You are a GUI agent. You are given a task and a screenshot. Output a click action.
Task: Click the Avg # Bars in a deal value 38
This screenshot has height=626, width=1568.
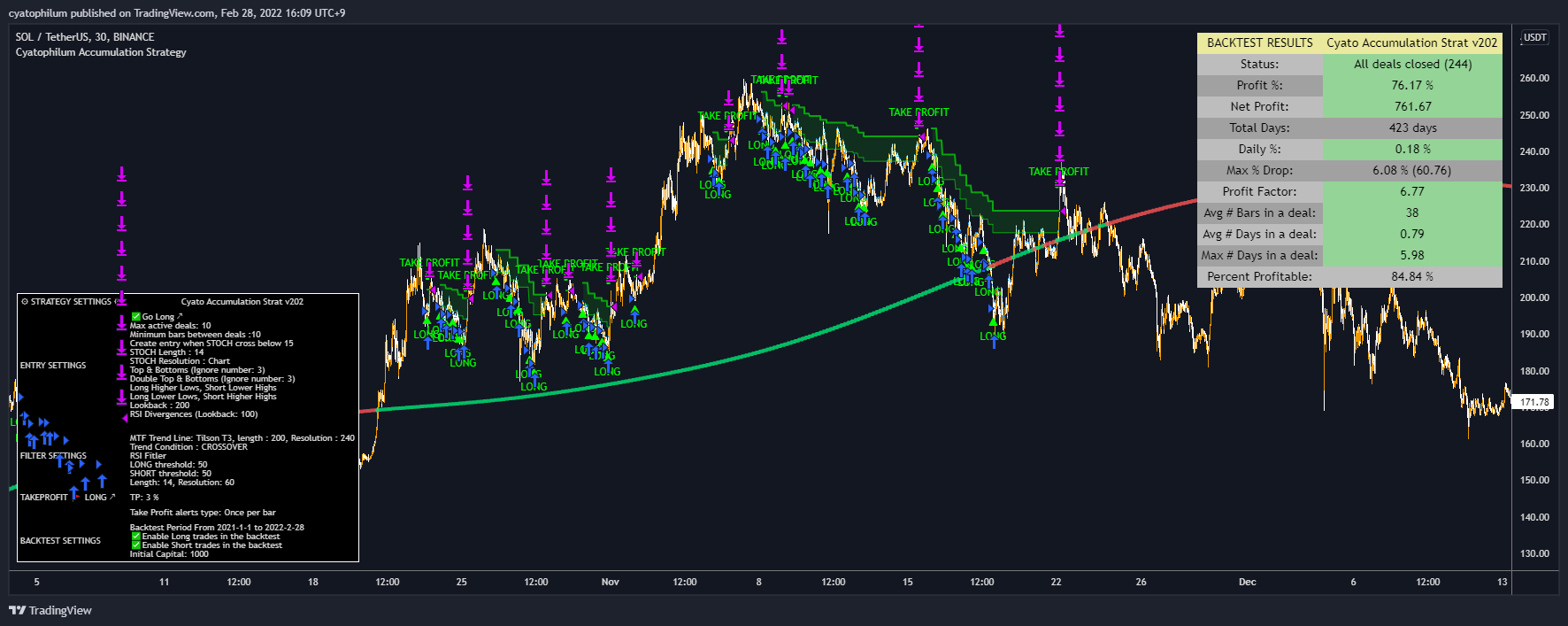[x=1413, y=213]
